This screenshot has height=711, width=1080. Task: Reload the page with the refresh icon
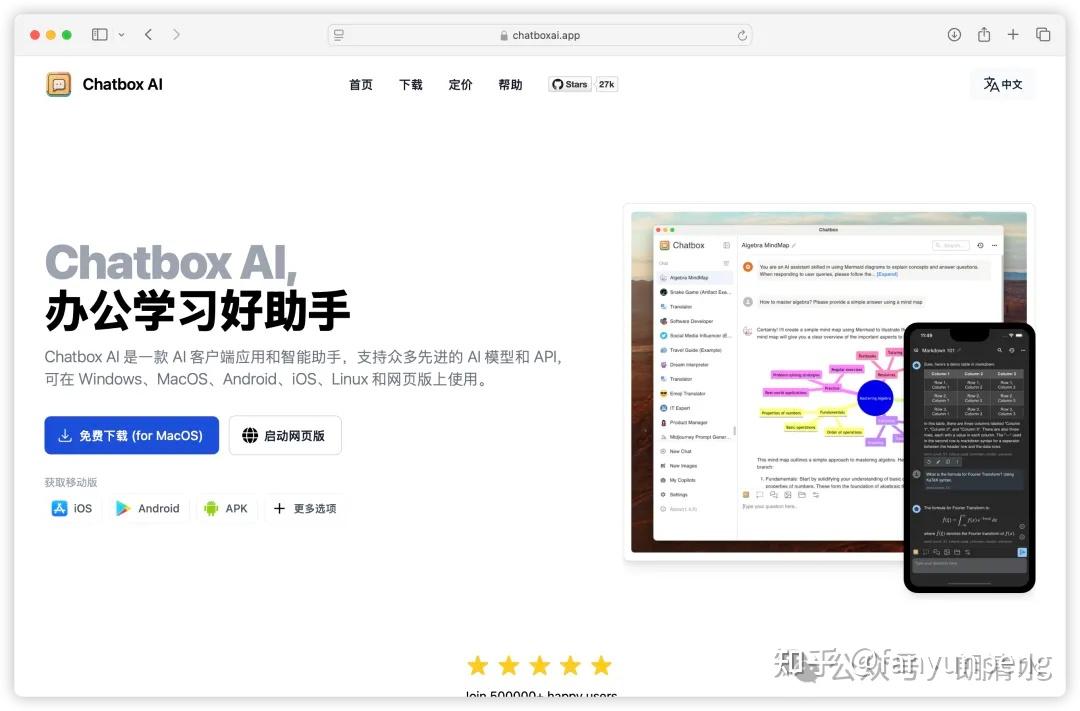point(742,34)
